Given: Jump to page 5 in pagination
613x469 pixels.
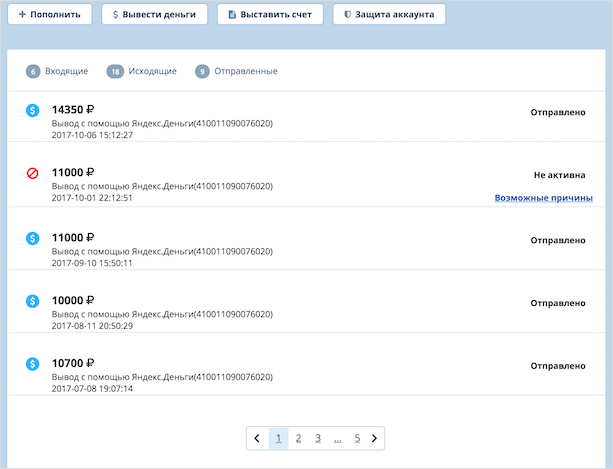Looking at the screenshot, I should [356, 438].
